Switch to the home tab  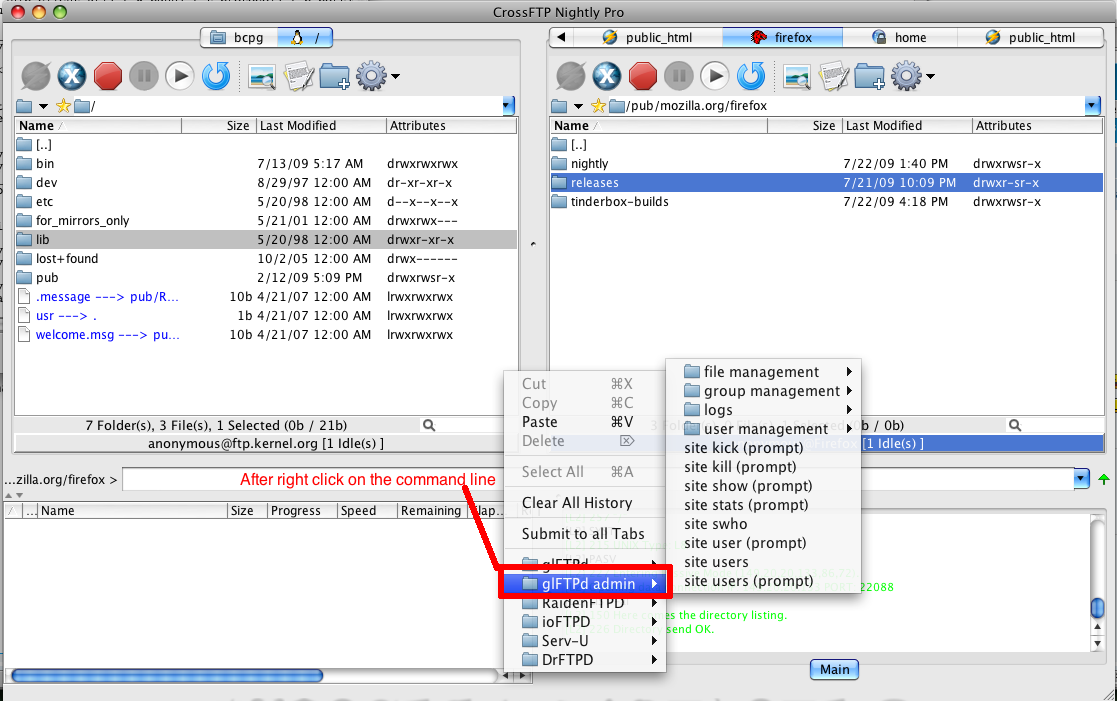pyautogui.click(x=900, y=38)
